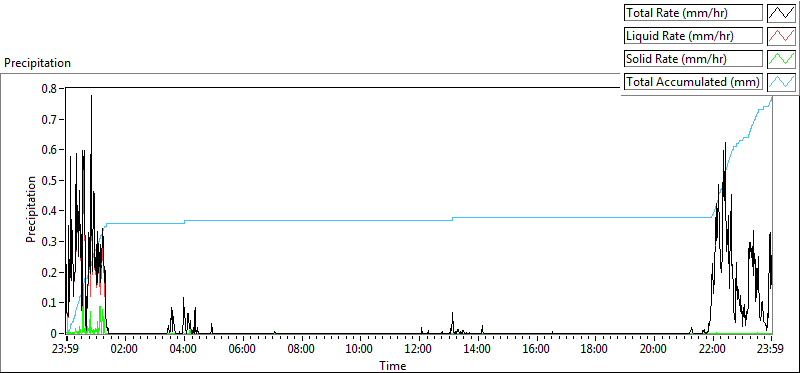
Task: Click the 16:00 time label
Action: [536, 350]
